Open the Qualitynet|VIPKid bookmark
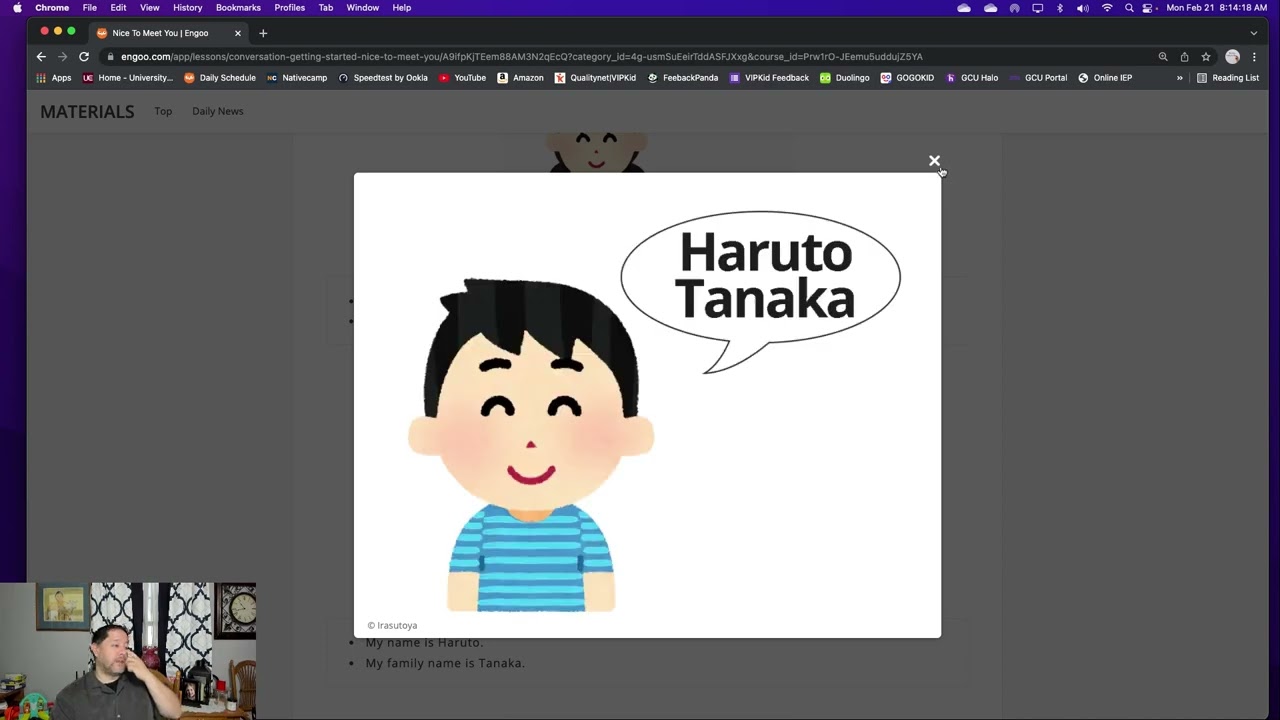Image resolution: width=1280 pixels, height=720 pixels. [595, 78]
